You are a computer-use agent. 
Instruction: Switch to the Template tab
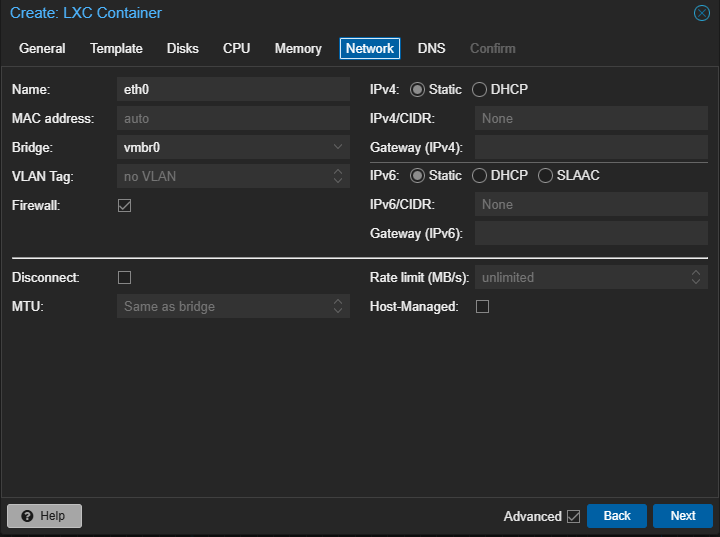pos(116,48)
